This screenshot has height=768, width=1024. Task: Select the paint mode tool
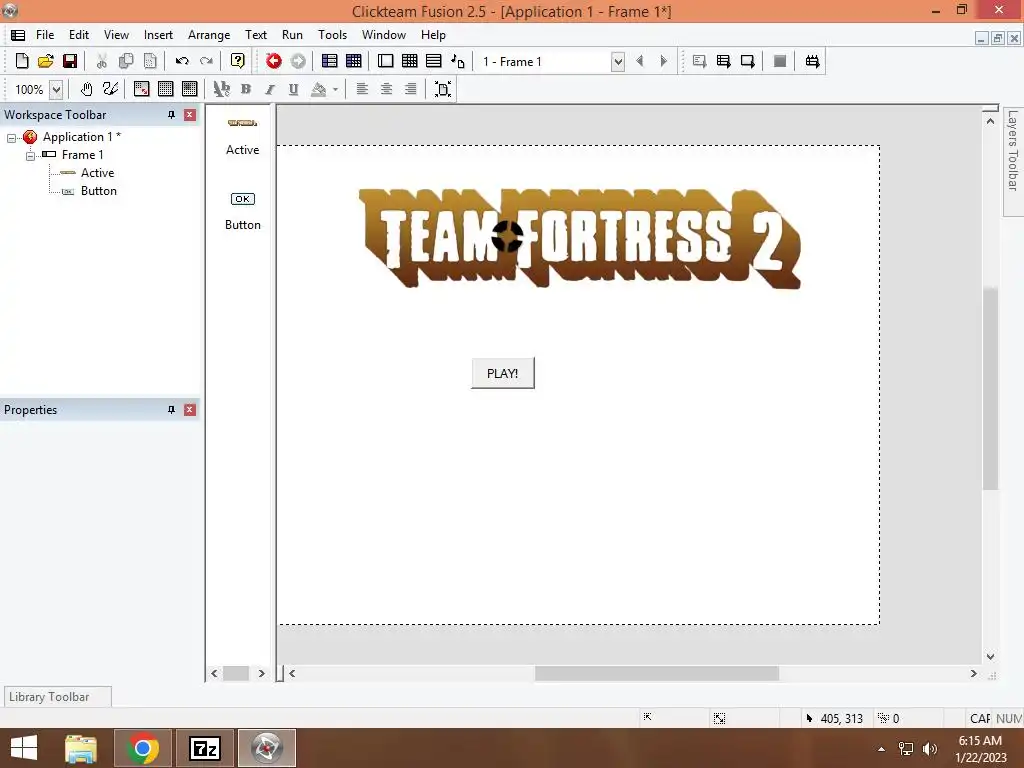click(x=110, y=89)
